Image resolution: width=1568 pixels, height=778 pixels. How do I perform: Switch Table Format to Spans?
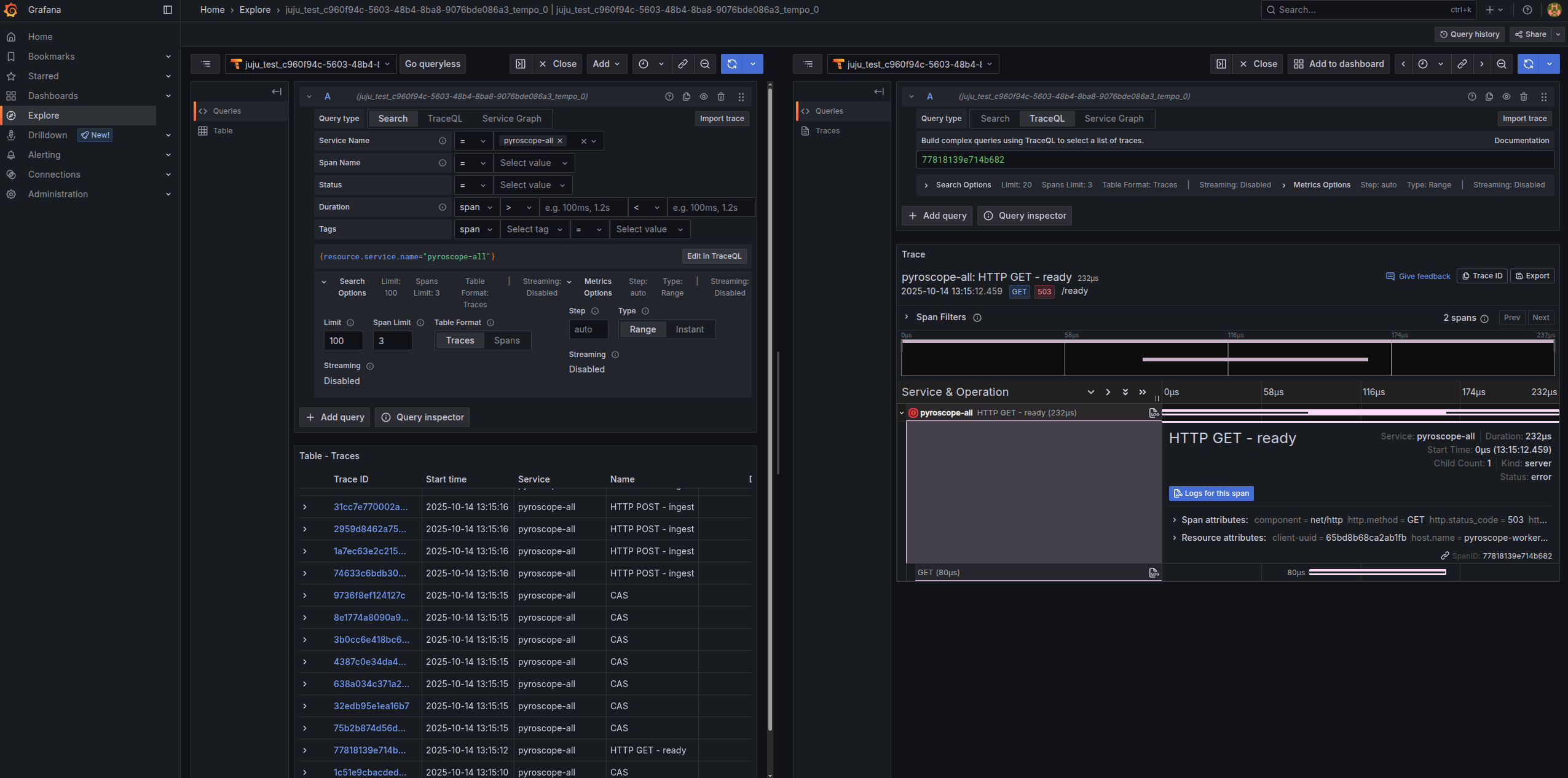(506, 340)
